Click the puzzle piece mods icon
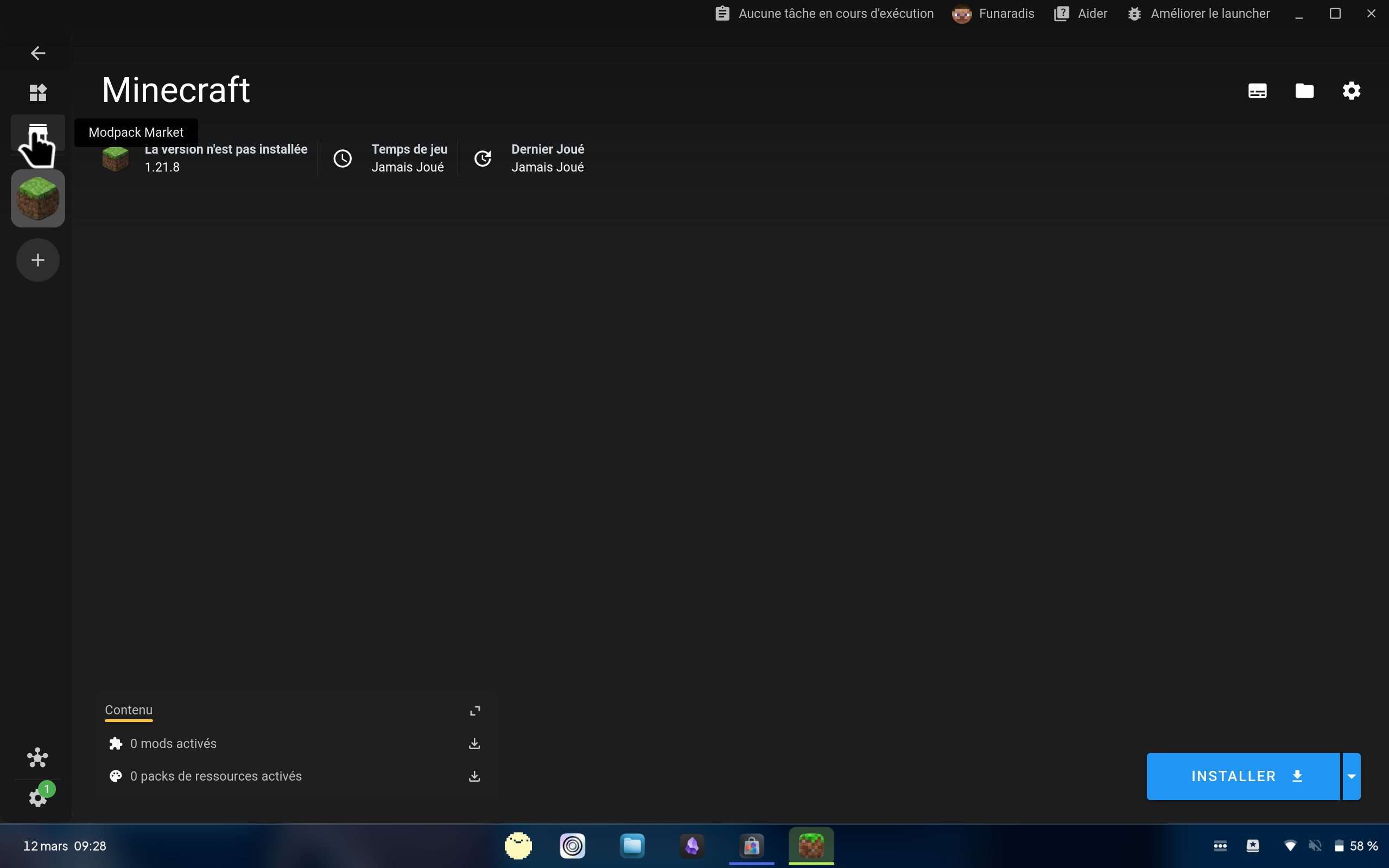1389x868 pixels. click(x=116, y=744)
